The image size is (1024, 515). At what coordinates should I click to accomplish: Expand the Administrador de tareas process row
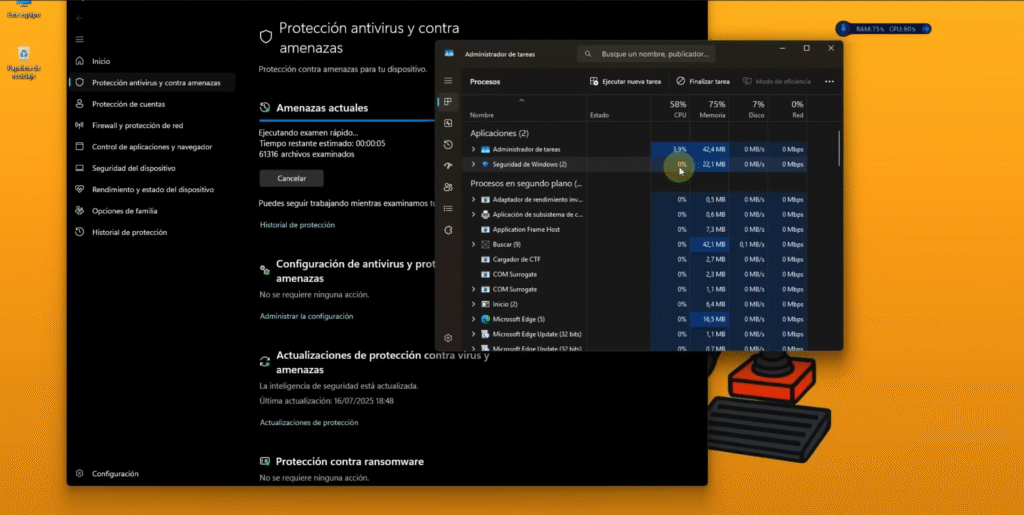coord(473,149)
